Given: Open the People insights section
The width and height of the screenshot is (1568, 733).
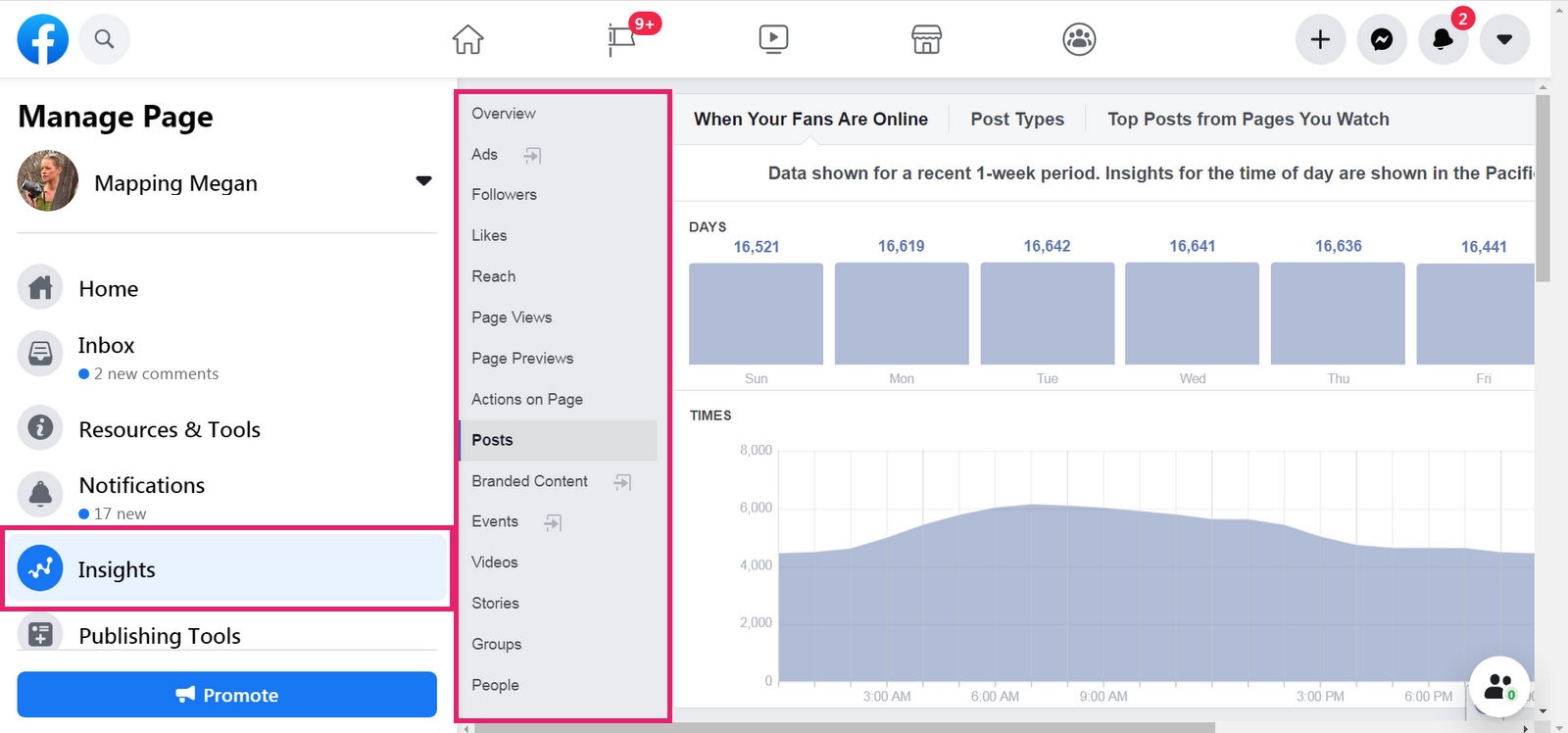Looking at the screenshot, I should [495, 686].
